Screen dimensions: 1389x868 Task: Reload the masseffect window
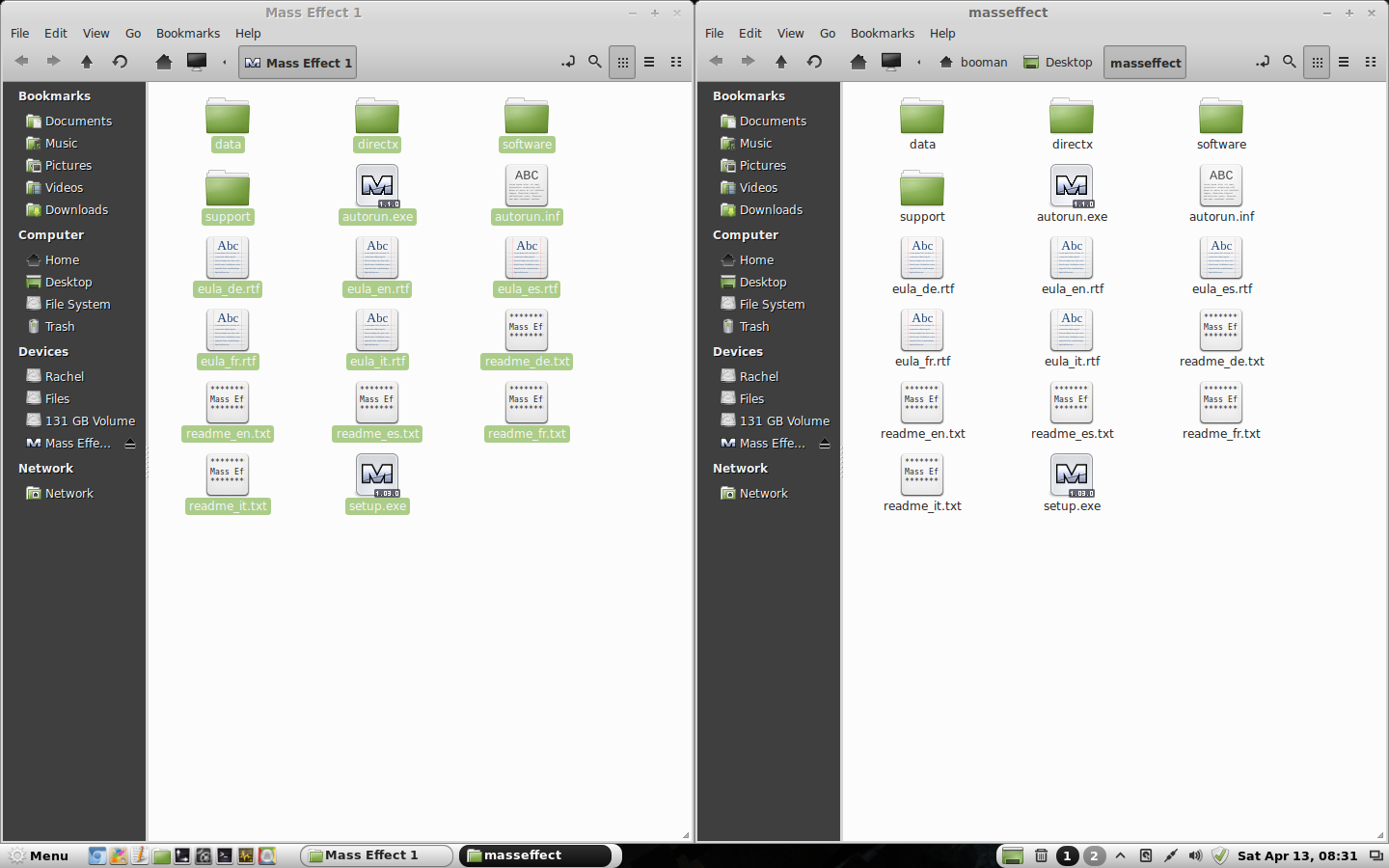coord(814,62)
